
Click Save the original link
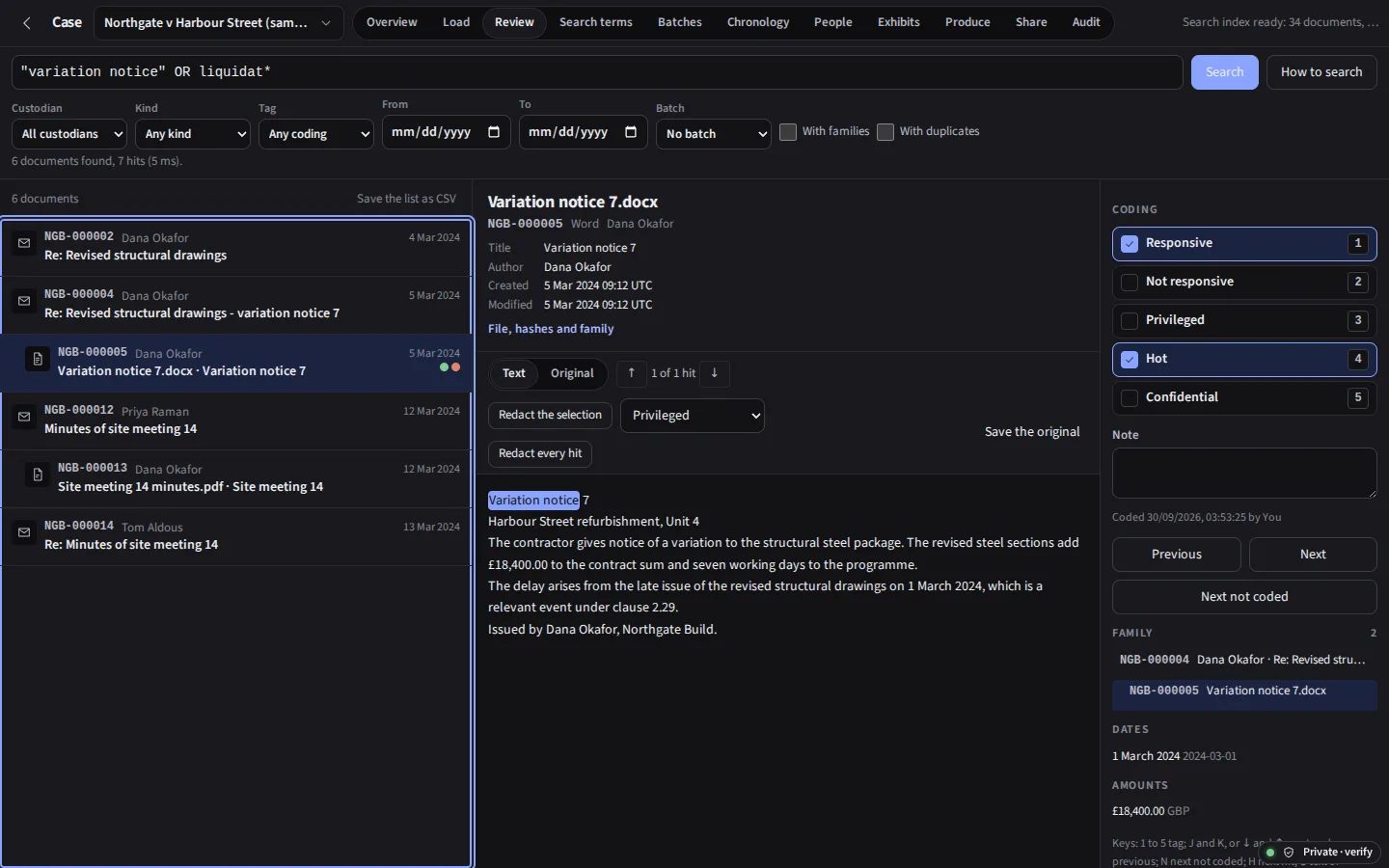tap(1032, 432)
